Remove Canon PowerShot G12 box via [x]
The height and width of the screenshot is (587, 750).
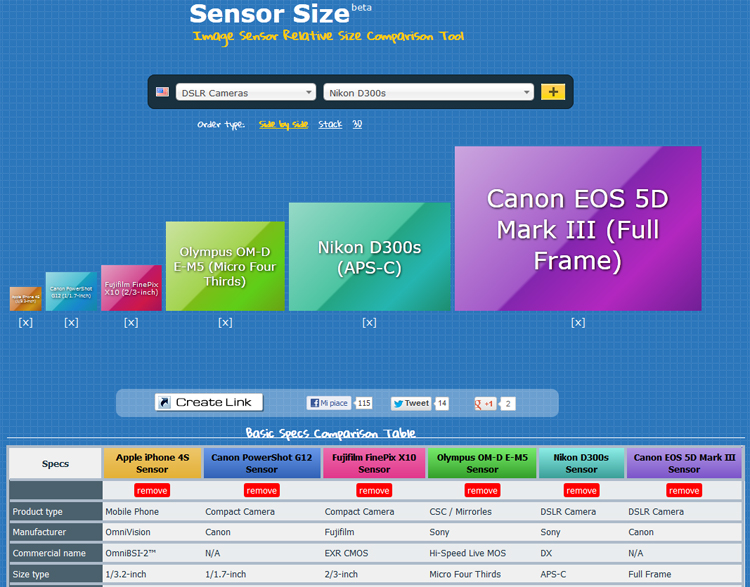coord(71,322)
